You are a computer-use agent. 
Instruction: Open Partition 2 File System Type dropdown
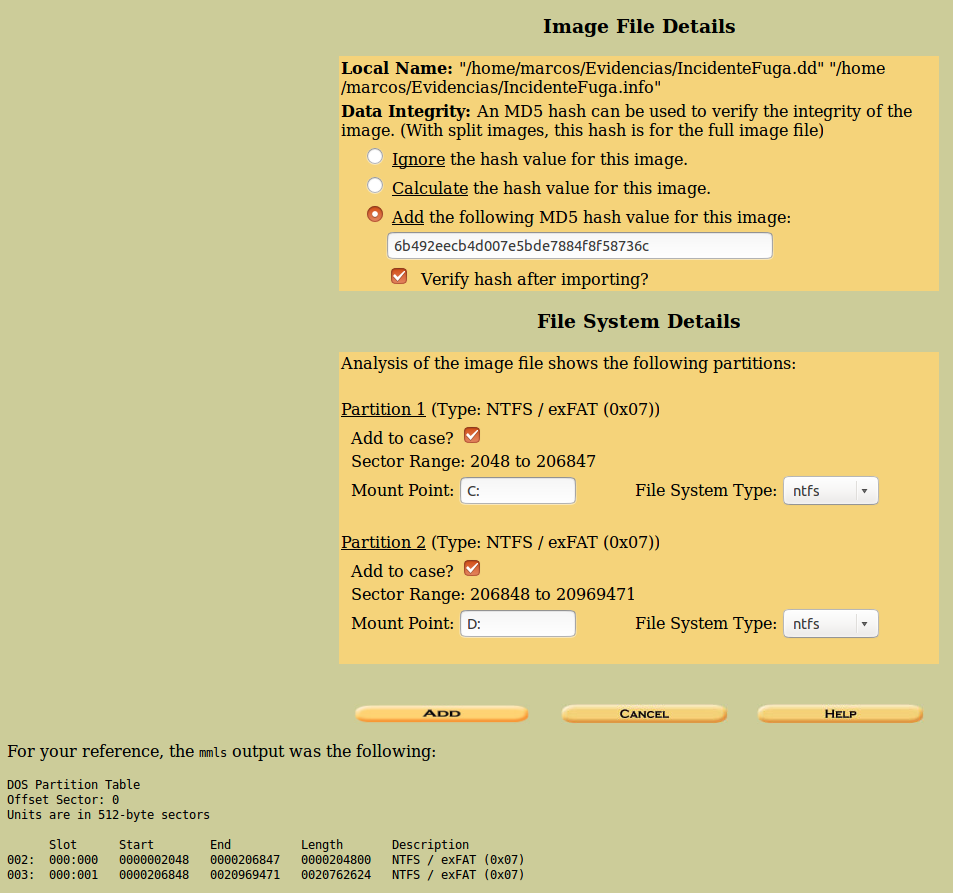tap(830, 624)
